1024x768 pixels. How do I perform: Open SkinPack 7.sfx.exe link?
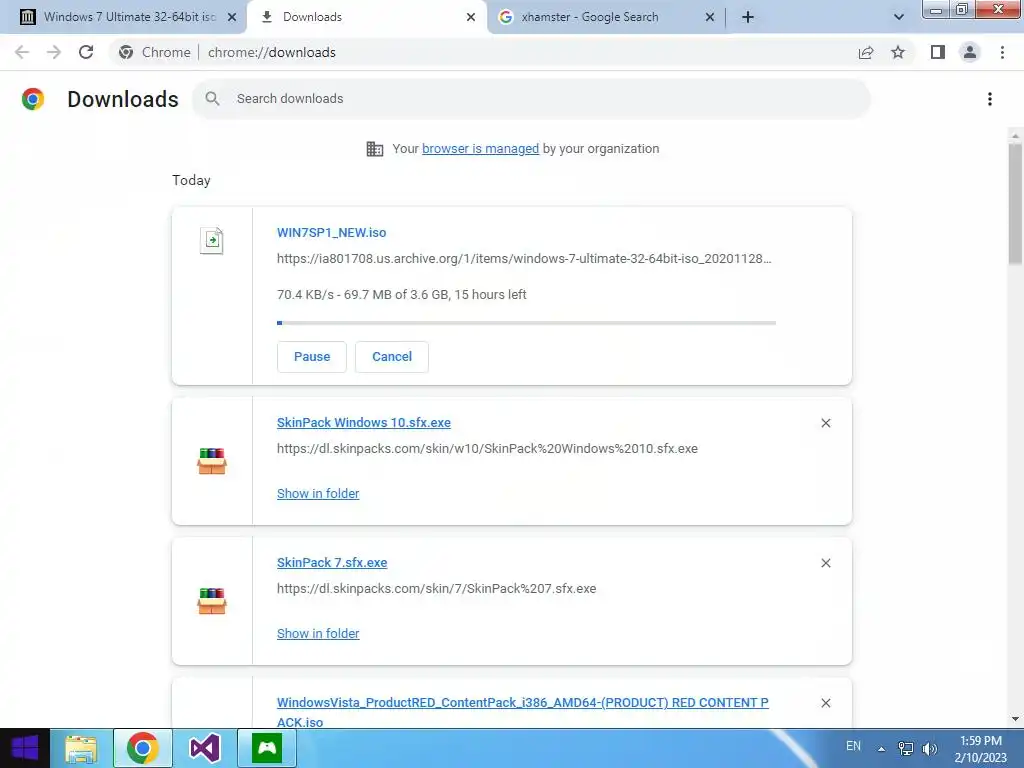[x=332, y=562]
